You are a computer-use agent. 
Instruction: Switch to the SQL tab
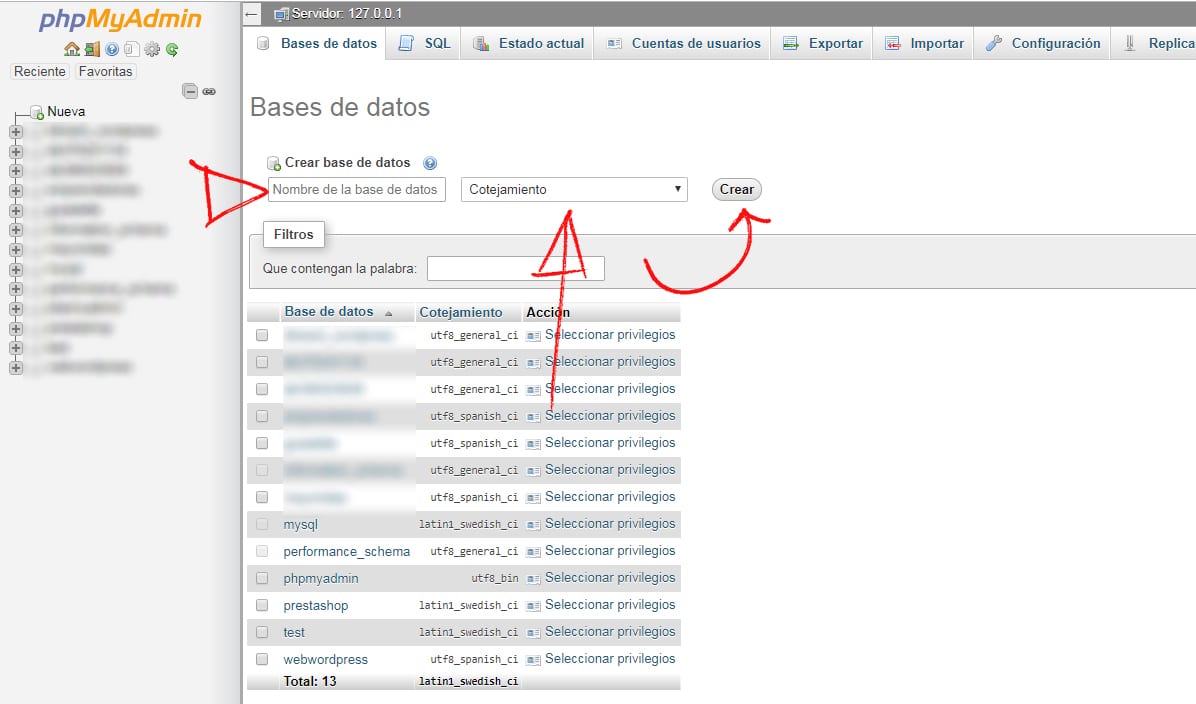coord(425,43)
